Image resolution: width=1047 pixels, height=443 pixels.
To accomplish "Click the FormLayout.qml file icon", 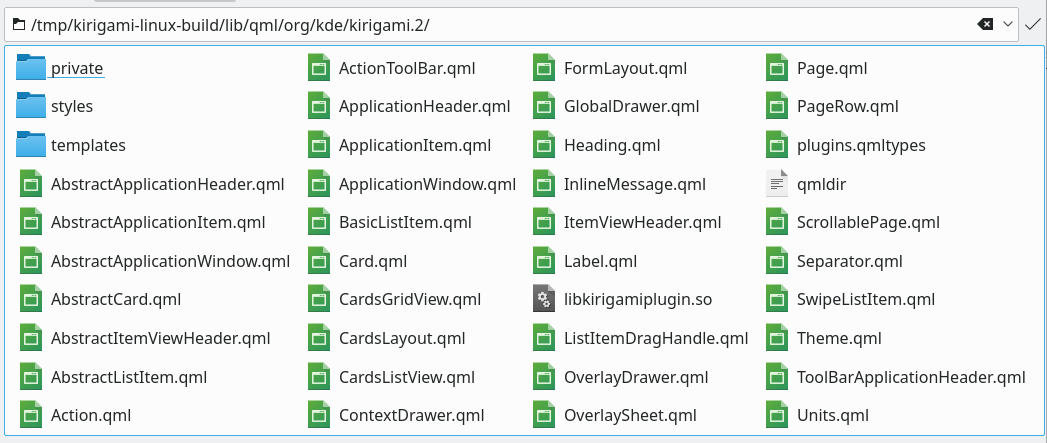I will [544, 67].
